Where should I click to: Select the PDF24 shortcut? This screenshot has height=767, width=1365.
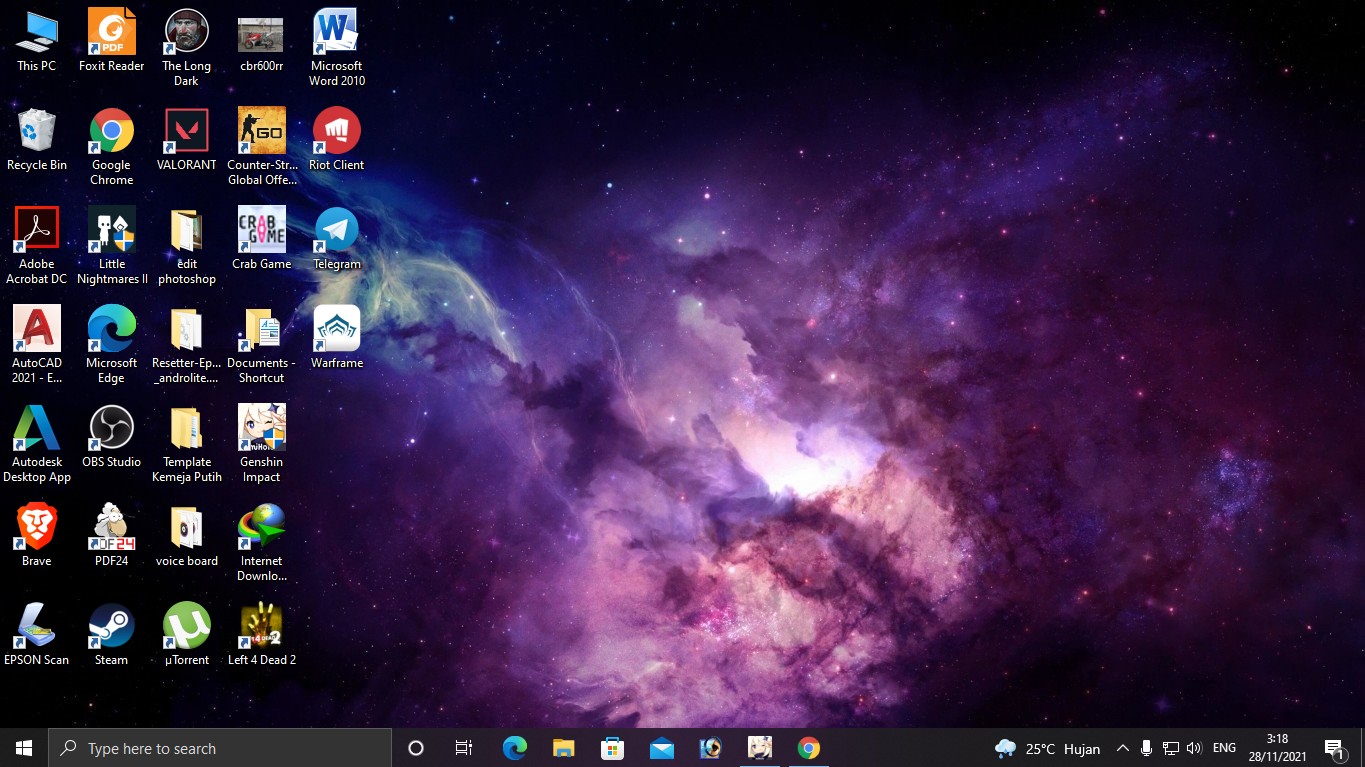coord(112,535)
